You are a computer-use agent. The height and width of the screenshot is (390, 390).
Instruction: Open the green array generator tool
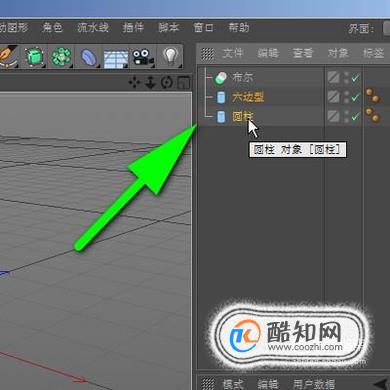click(61, 57)
